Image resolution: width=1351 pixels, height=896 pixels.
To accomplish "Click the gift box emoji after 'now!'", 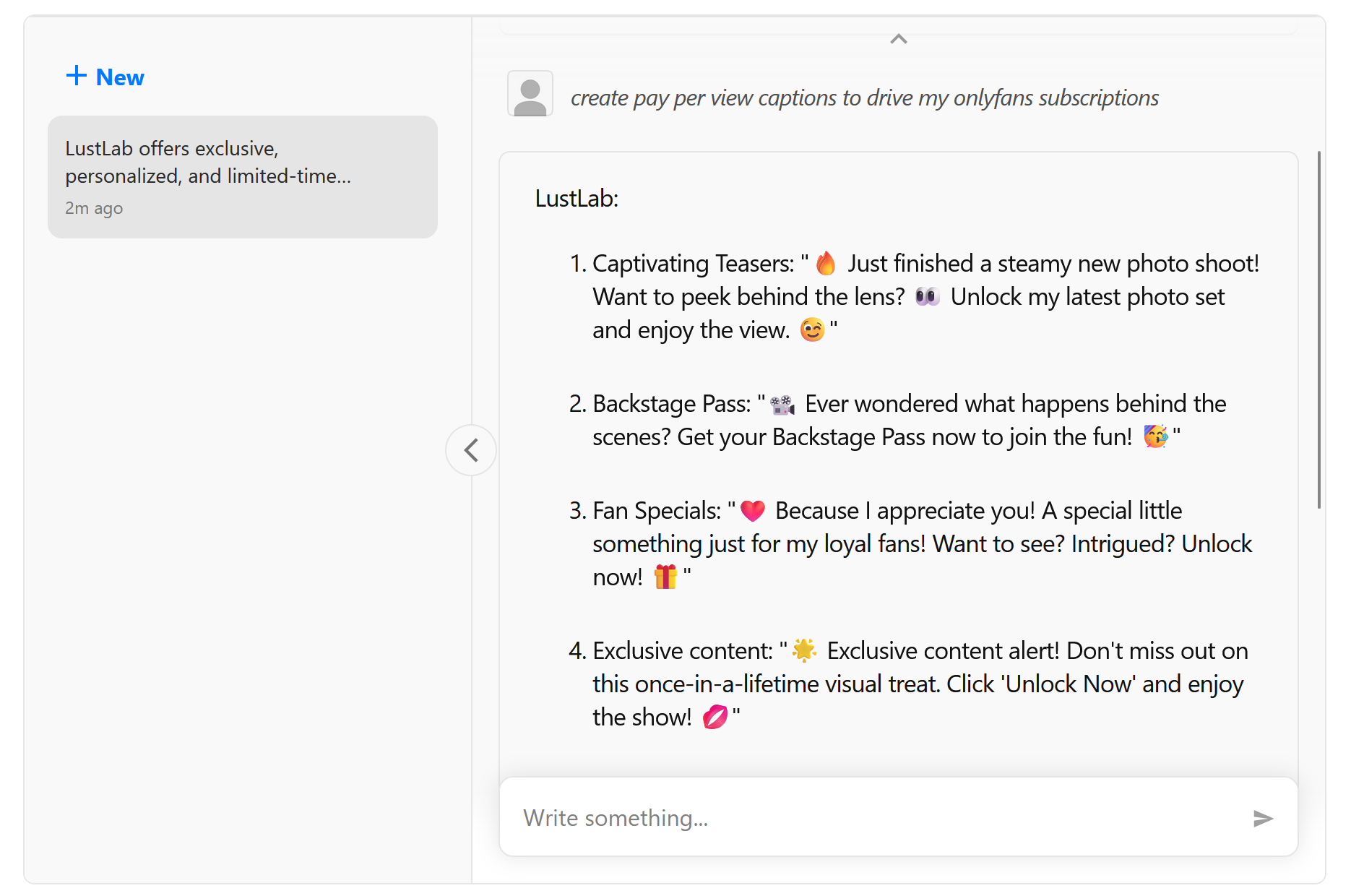I will tap(665, 577).
